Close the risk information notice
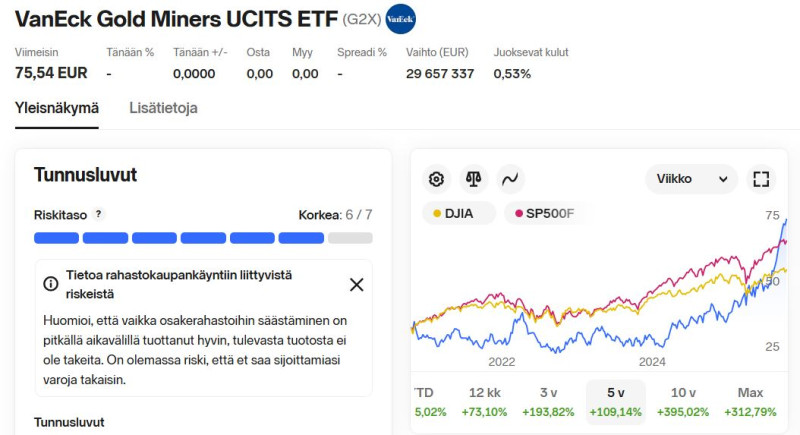The width and height of the screenshot is (800, 435). [356, 285]
